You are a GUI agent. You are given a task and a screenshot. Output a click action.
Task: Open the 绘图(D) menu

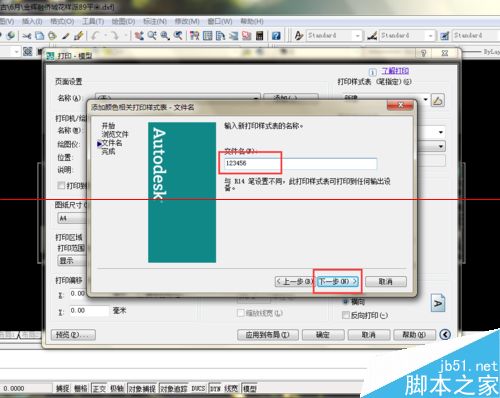coord(123,21)
